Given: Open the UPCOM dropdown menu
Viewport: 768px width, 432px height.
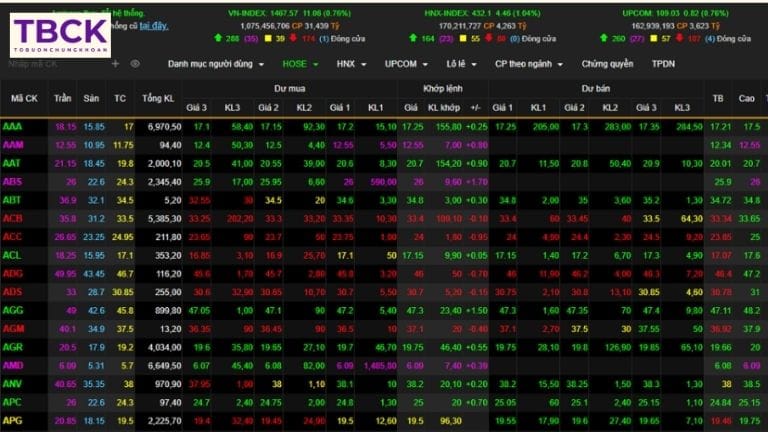Looking at the screenshot, I should (x=411, y=63).
